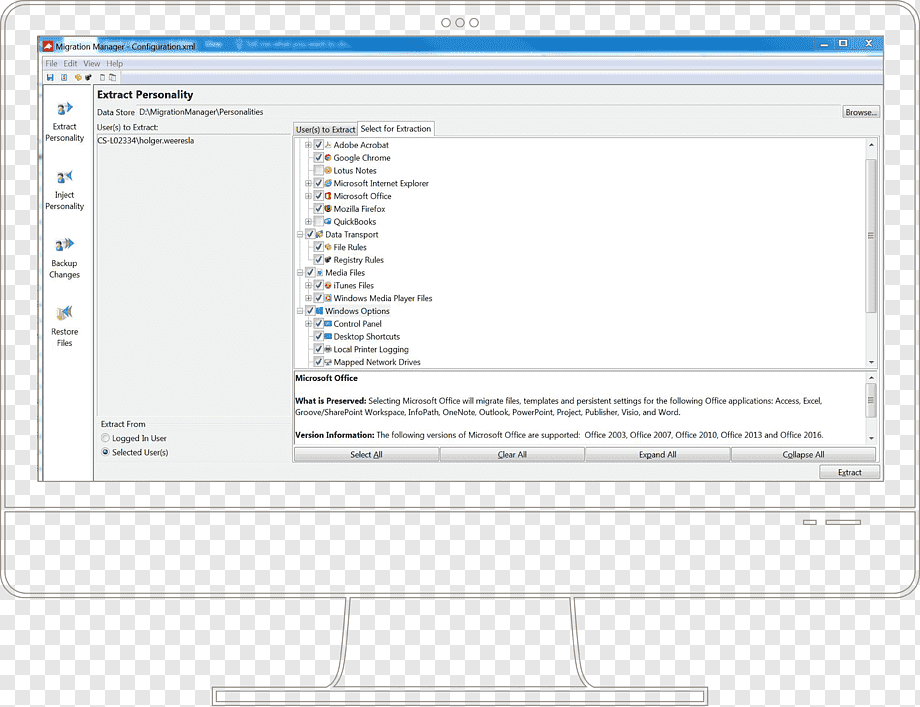Click the Save icon in the toolbar
The height and width of the screenshot is (707, 920).
(x=50, y=77)
